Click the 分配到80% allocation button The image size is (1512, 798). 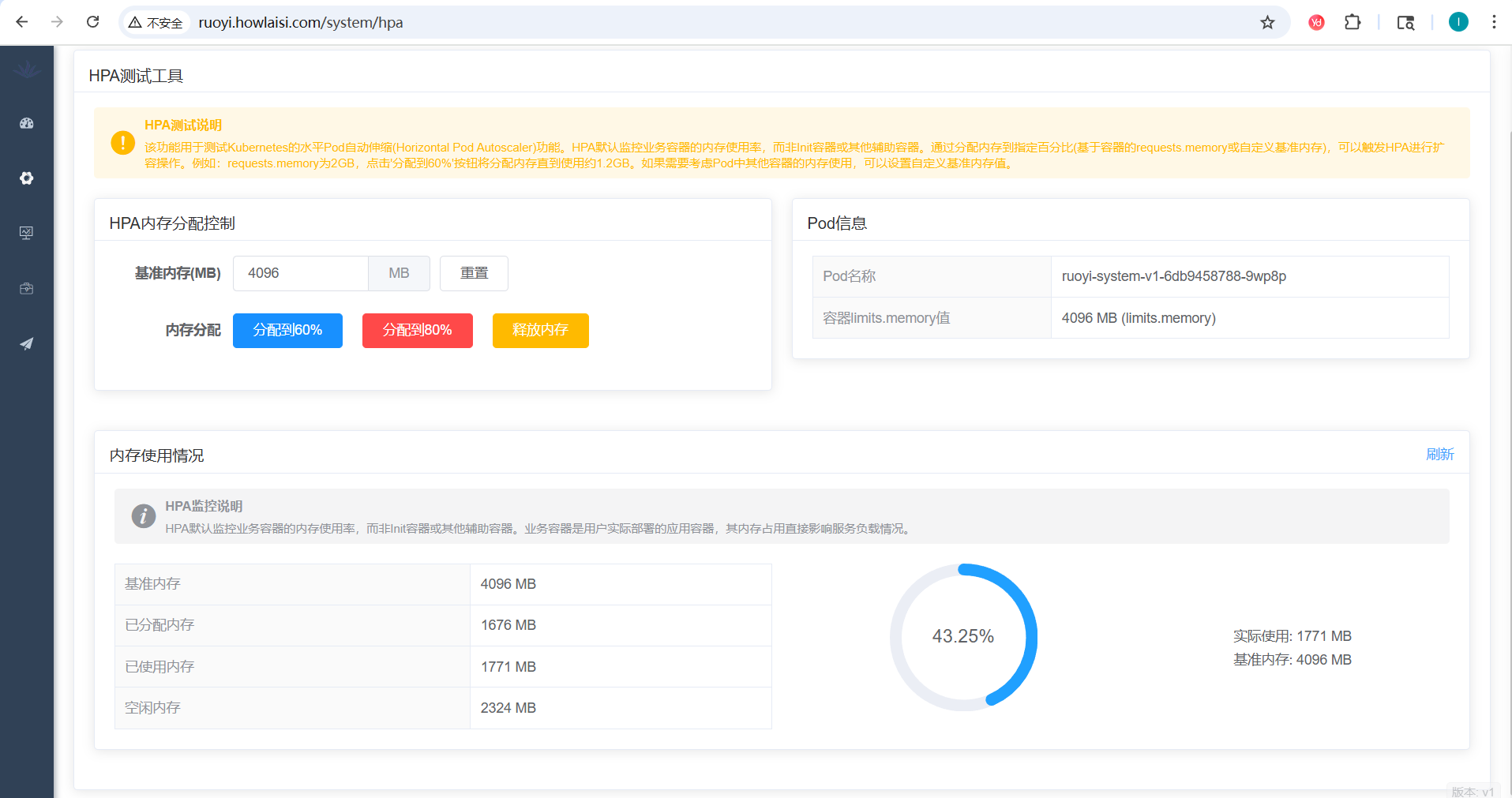(x=417, y=330)
